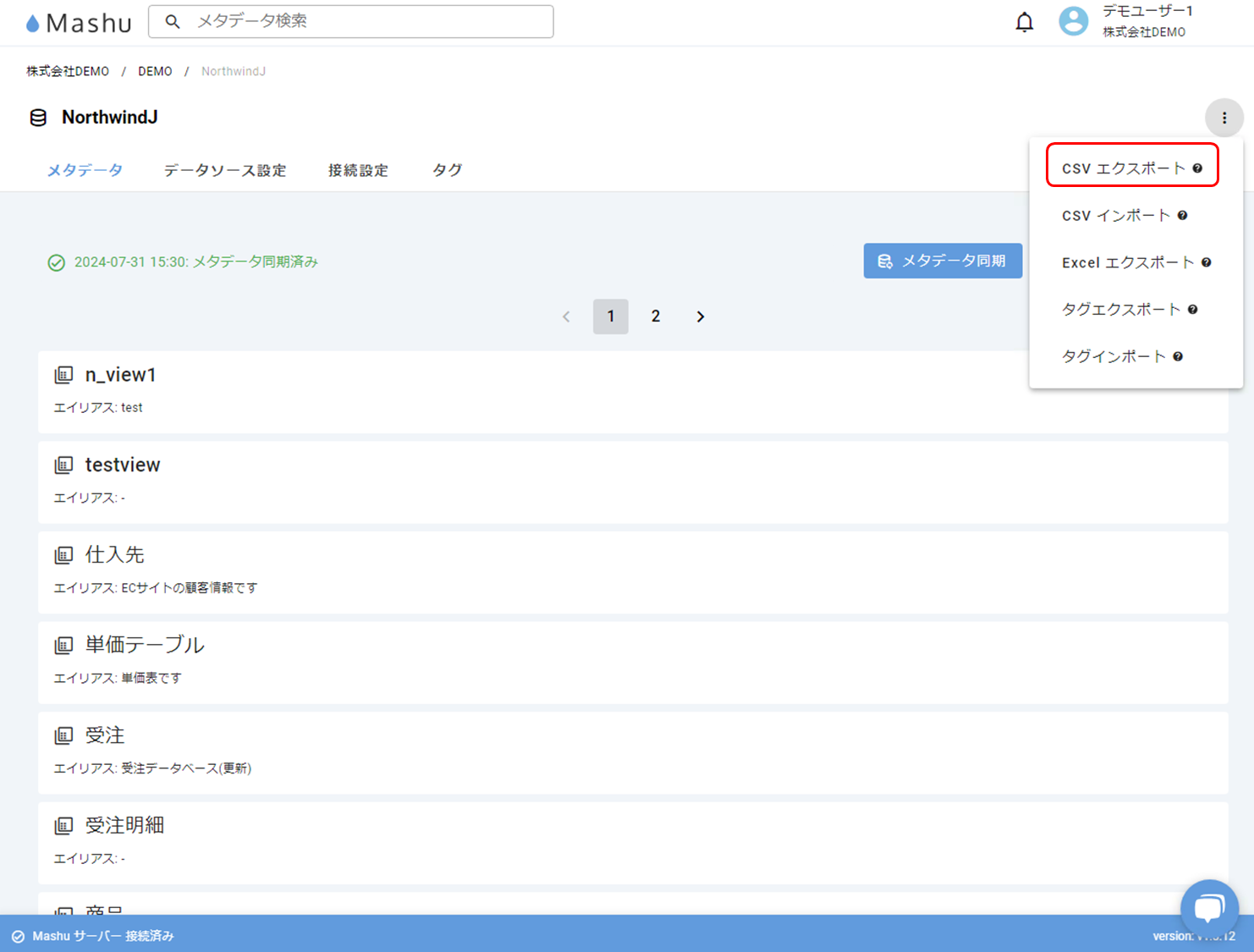
Task: Click the notification bell icon
Action: (x=1024, y=22)
